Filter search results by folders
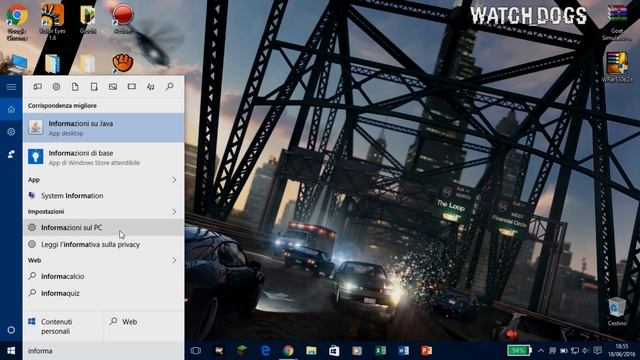Viewport: 640px width, 360px height. 94,87
